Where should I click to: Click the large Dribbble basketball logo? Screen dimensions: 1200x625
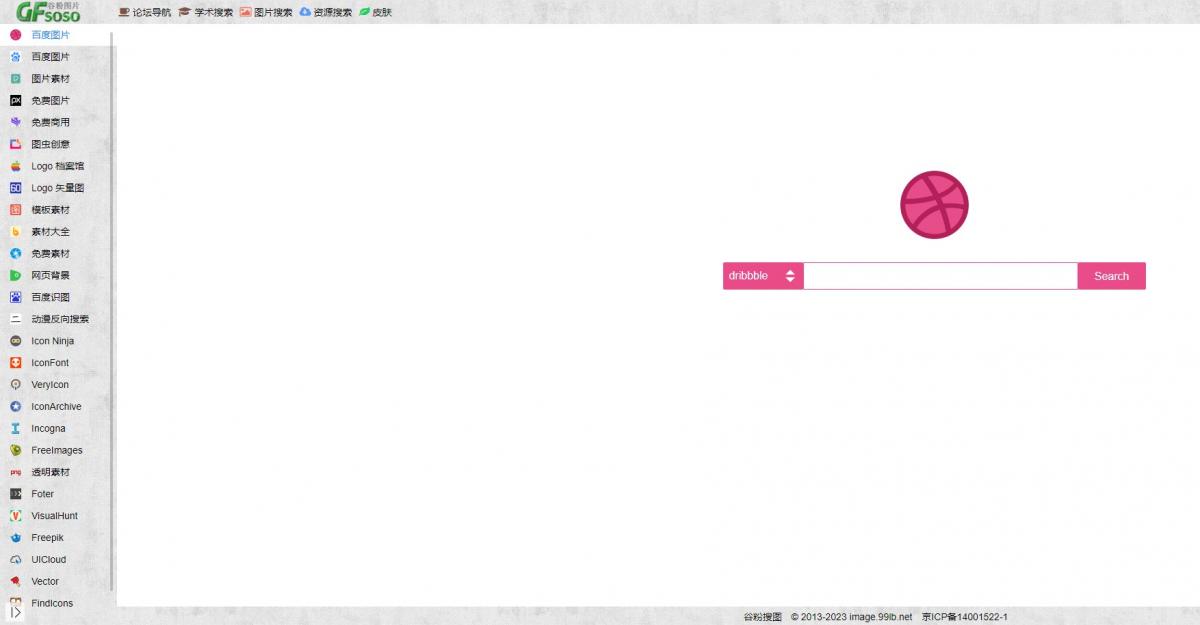point(934,205)
